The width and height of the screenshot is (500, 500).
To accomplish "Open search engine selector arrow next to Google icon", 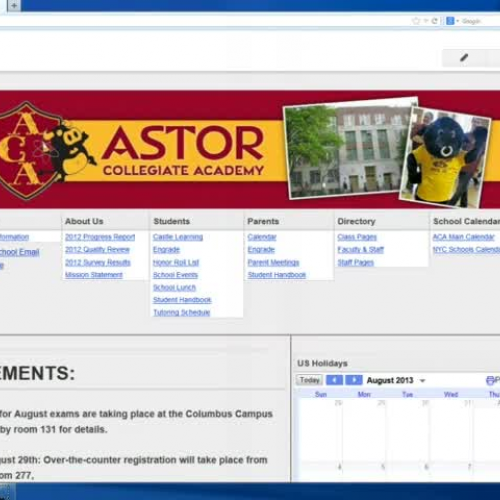I will coord(458,21).
